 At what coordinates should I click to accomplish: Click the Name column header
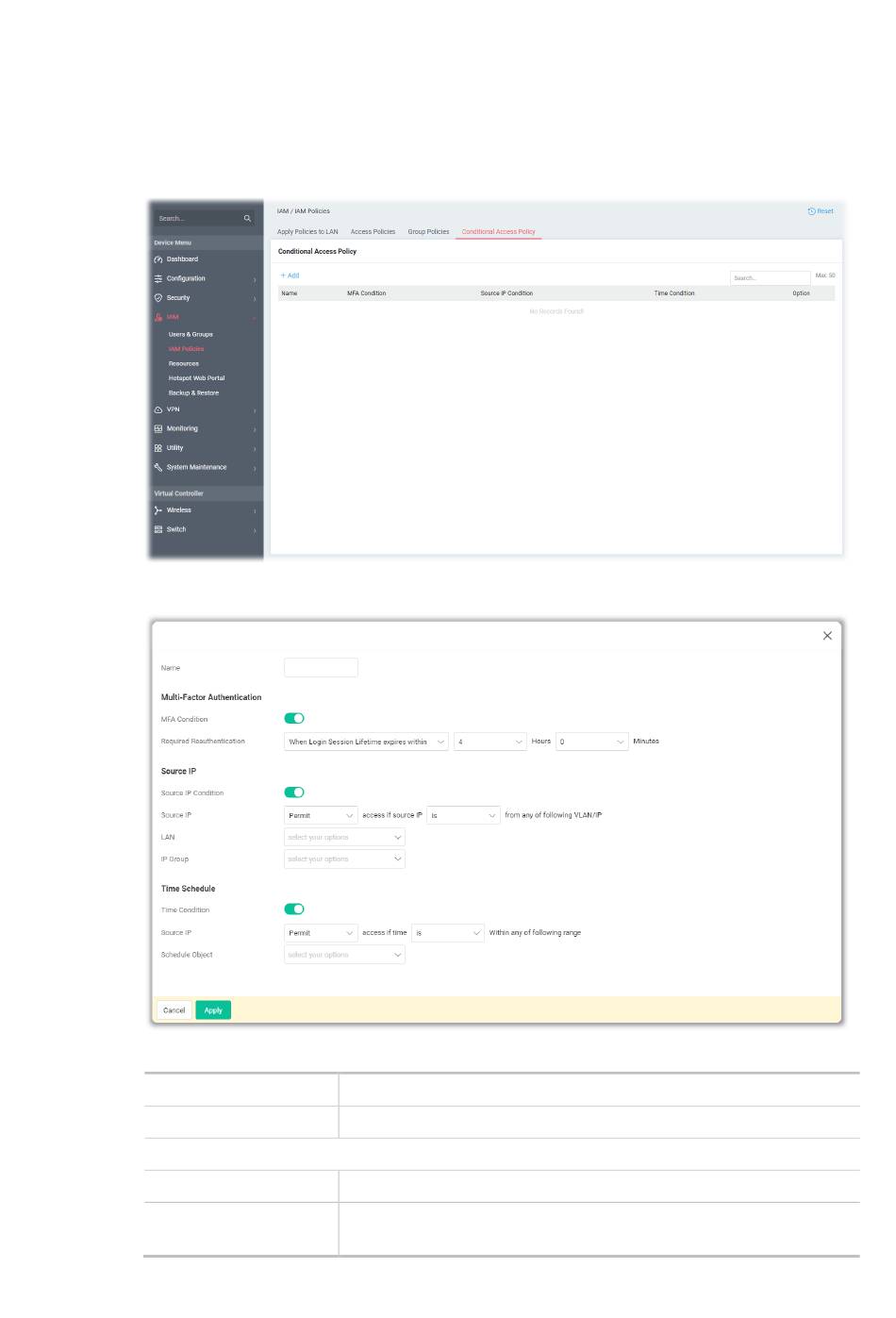290,293
